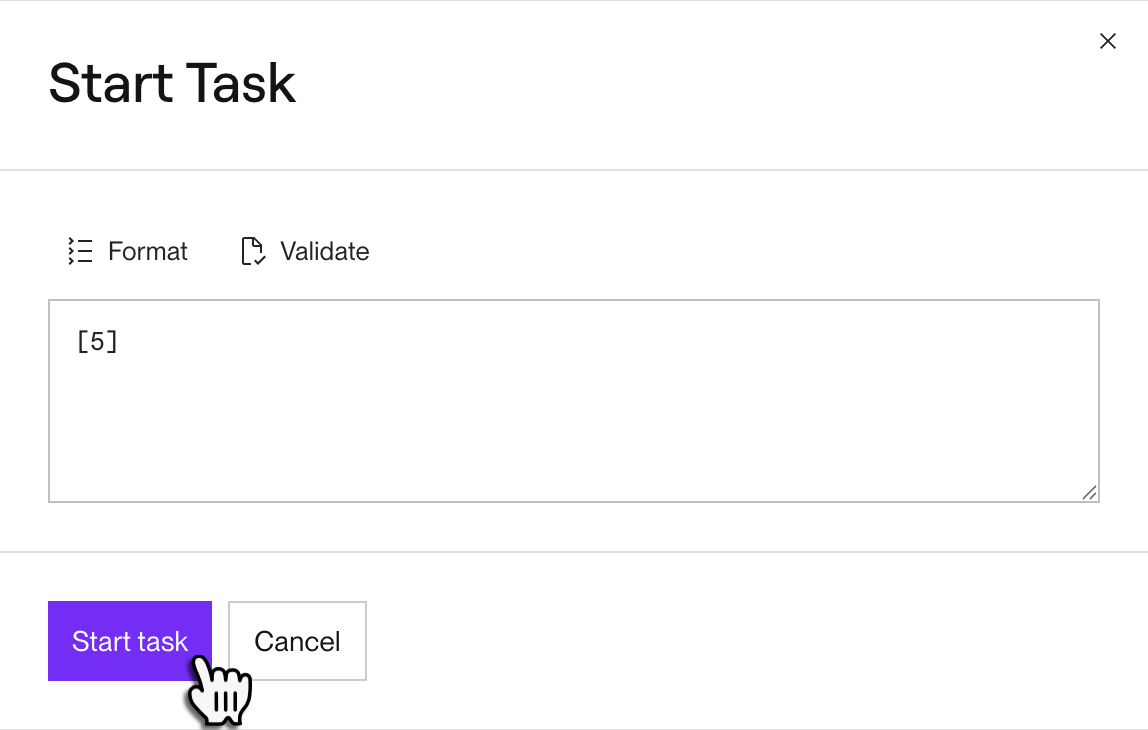Click the Start Task dialog title
This screenshot has width=1148, height=730.
(172, 83)
